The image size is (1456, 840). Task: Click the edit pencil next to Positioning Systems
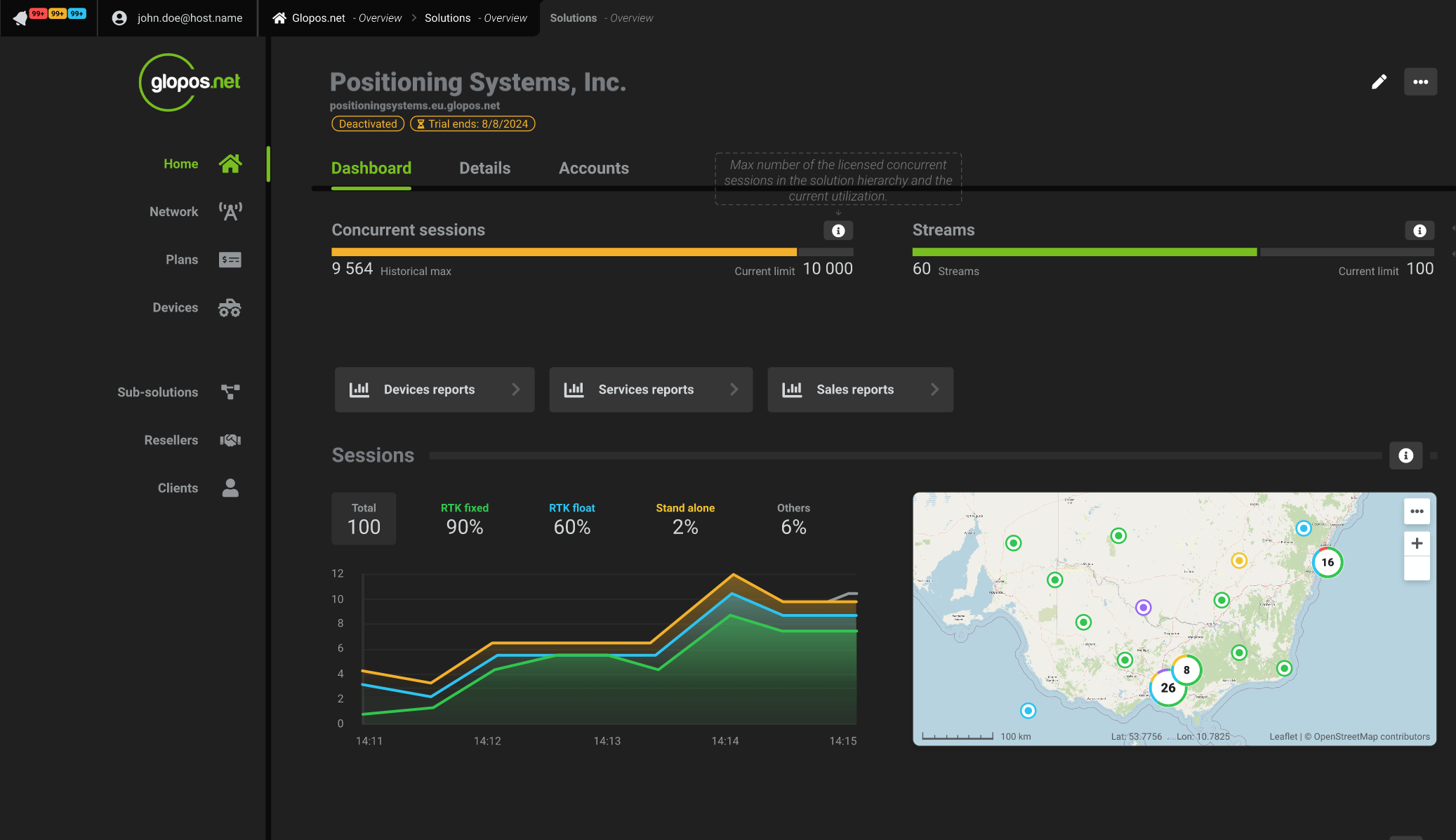(x=1378, y=81)
